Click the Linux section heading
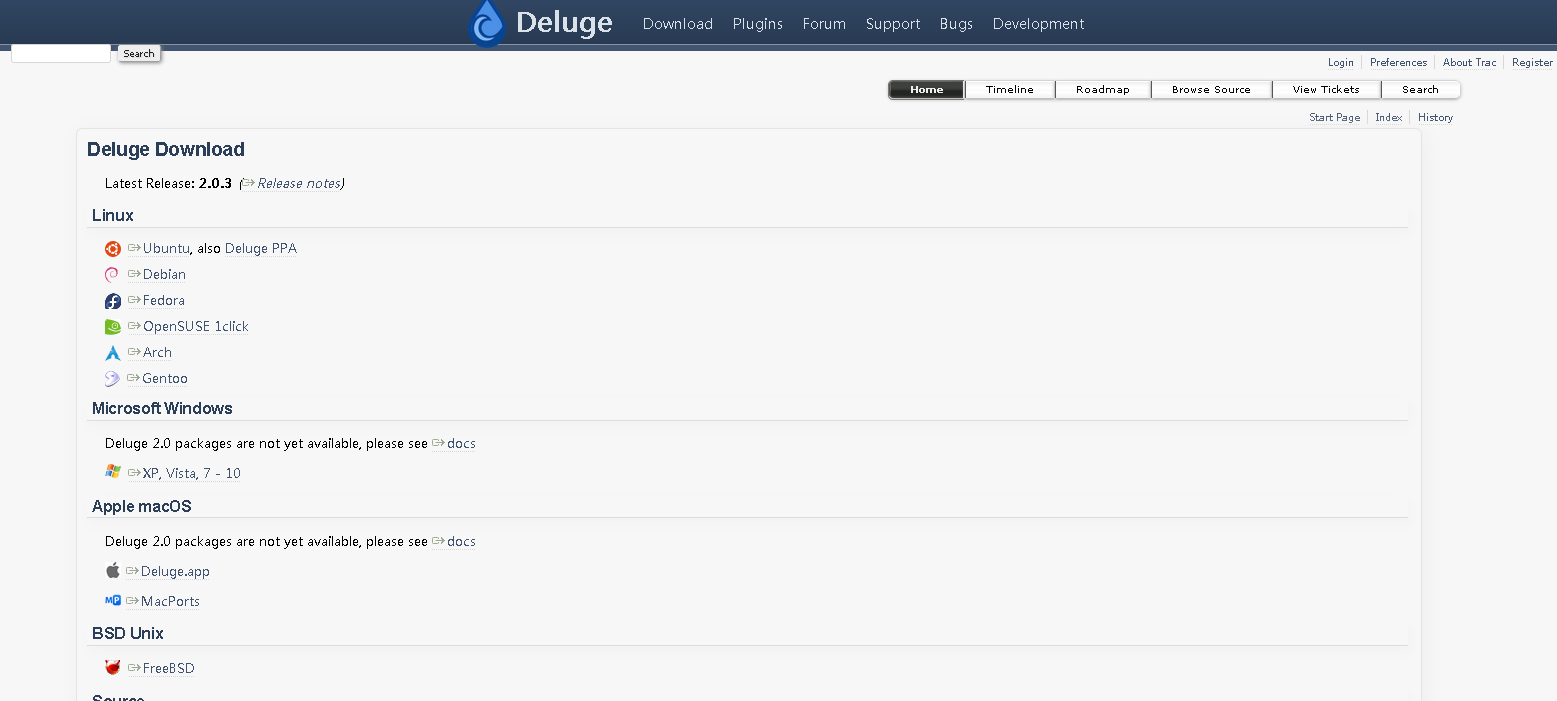1557x701 pixels. 113,216
